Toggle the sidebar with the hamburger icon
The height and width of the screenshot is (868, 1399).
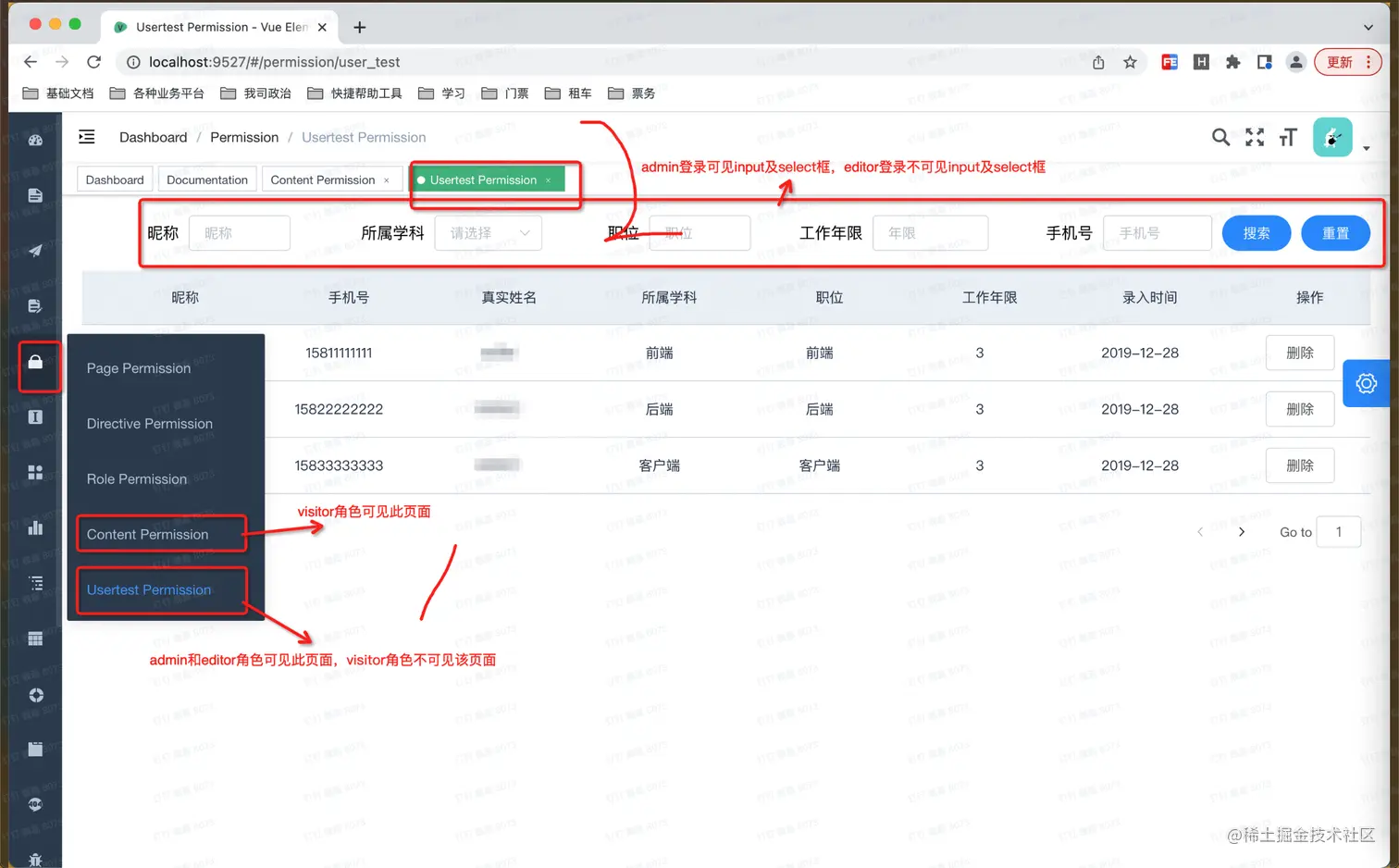(86, 137)
